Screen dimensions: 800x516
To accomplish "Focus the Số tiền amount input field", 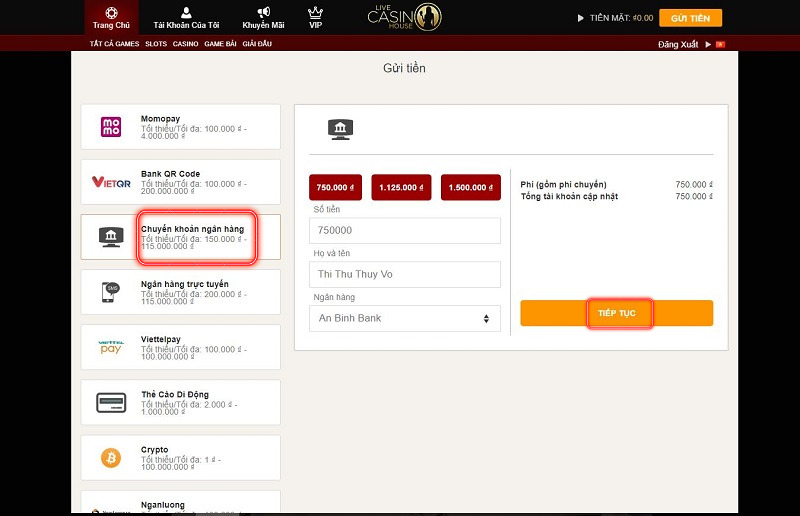I will pyautogui.click(x=404, y=231).
